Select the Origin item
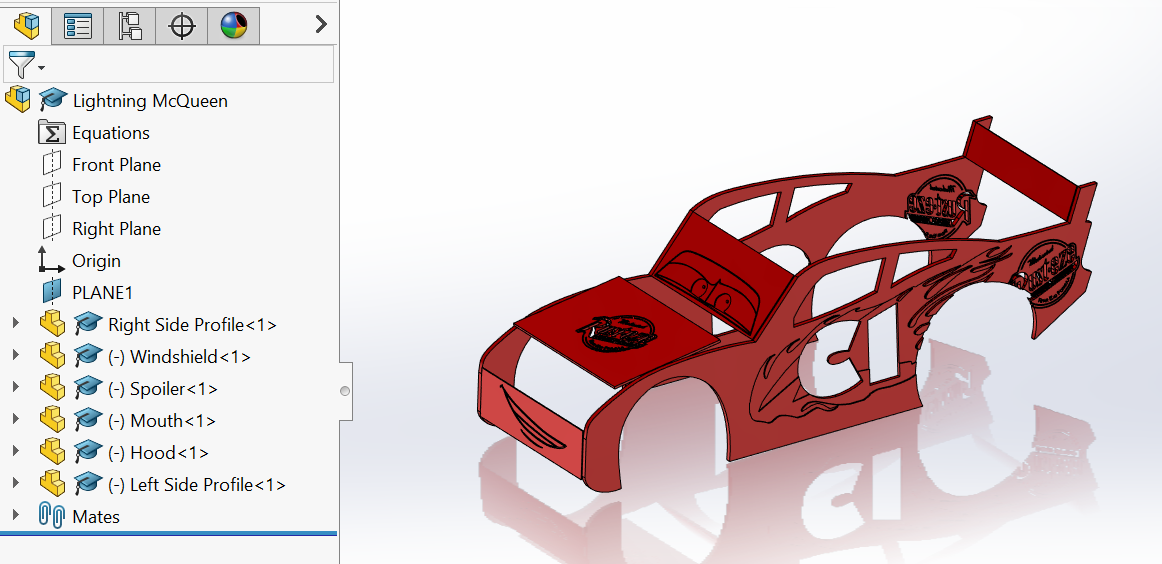Screen dimensions: 1162x564 coord(96,261)
